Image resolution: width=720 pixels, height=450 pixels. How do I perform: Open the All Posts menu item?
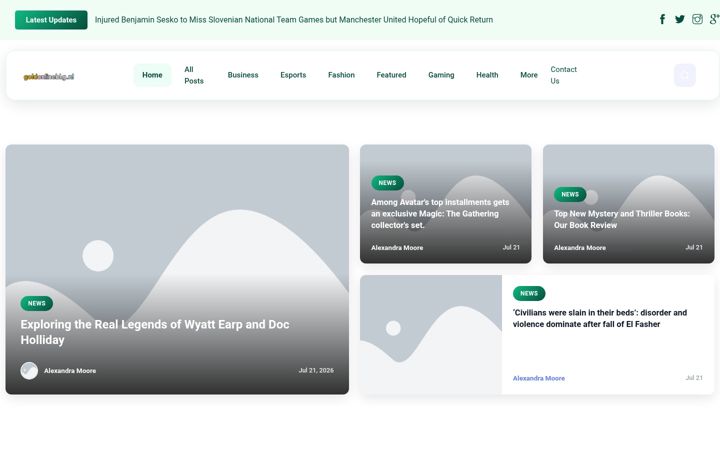194,75
